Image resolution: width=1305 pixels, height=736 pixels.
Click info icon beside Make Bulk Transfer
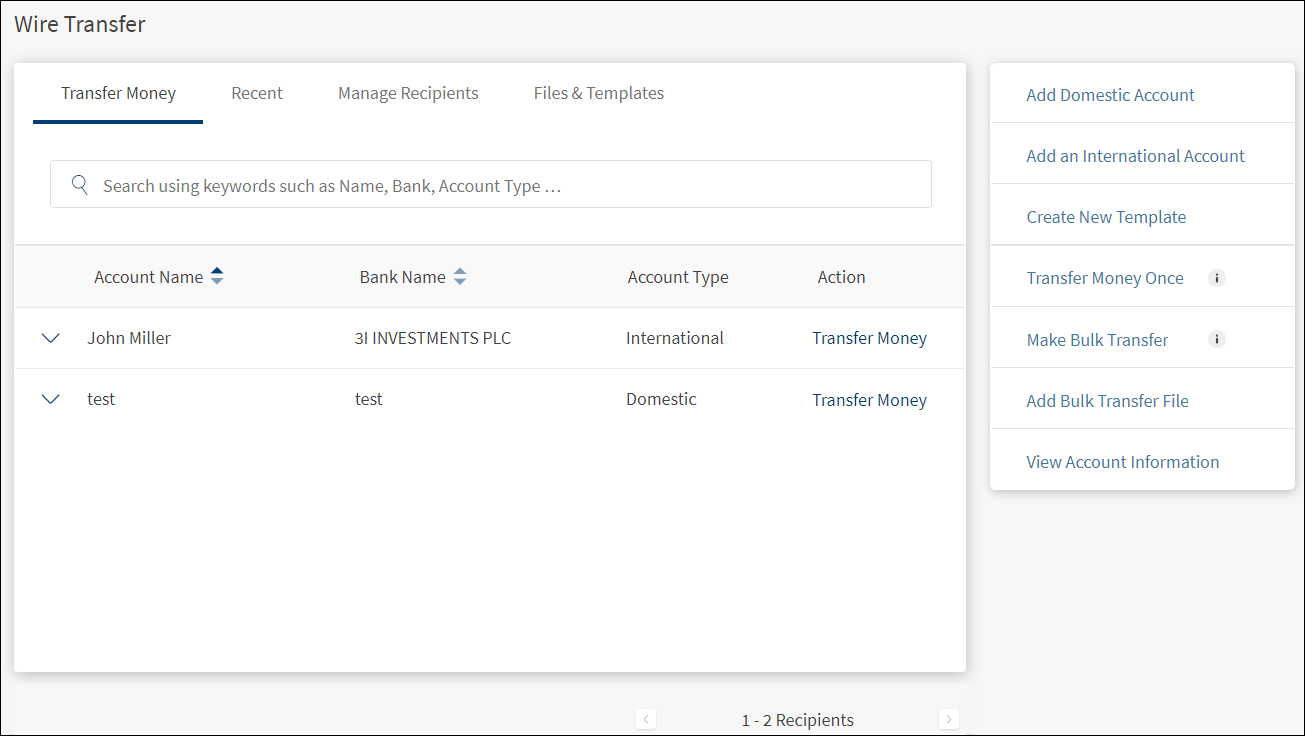point(1217,339)
